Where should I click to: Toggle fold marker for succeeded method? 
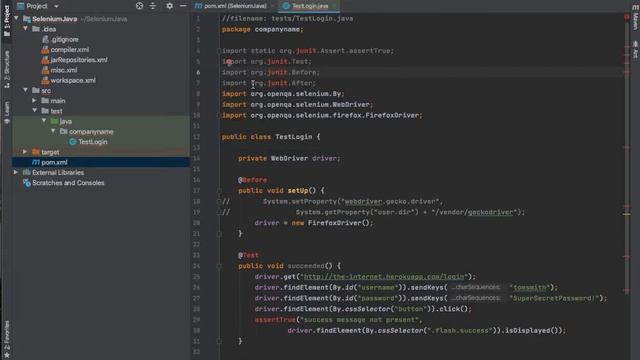pyautogui.click(x=219, y=266)
